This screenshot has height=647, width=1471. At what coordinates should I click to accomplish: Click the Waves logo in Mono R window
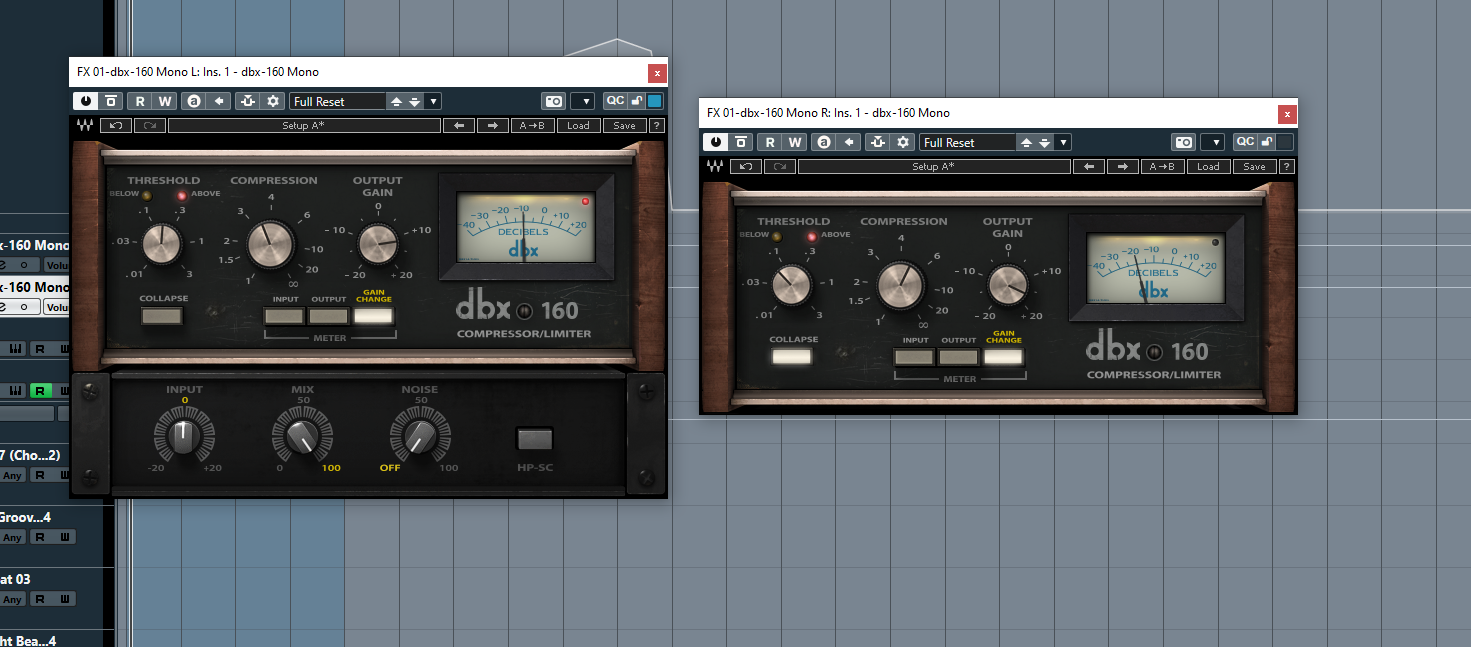(x=714, y=167)
